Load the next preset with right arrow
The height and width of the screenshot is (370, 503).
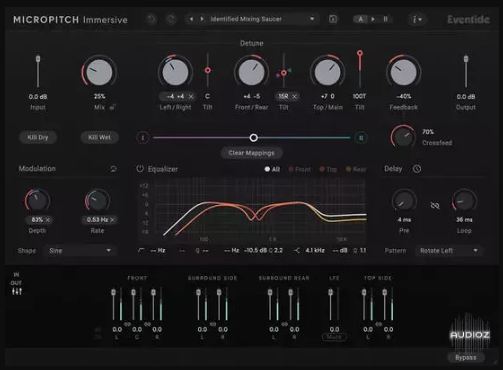[202, 19]
